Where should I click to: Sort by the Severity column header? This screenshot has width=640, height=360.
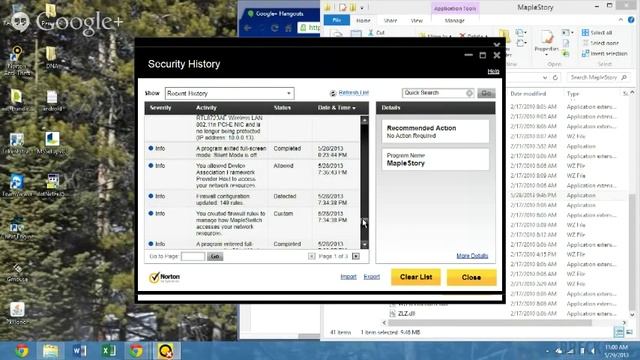tap(160, 108)
